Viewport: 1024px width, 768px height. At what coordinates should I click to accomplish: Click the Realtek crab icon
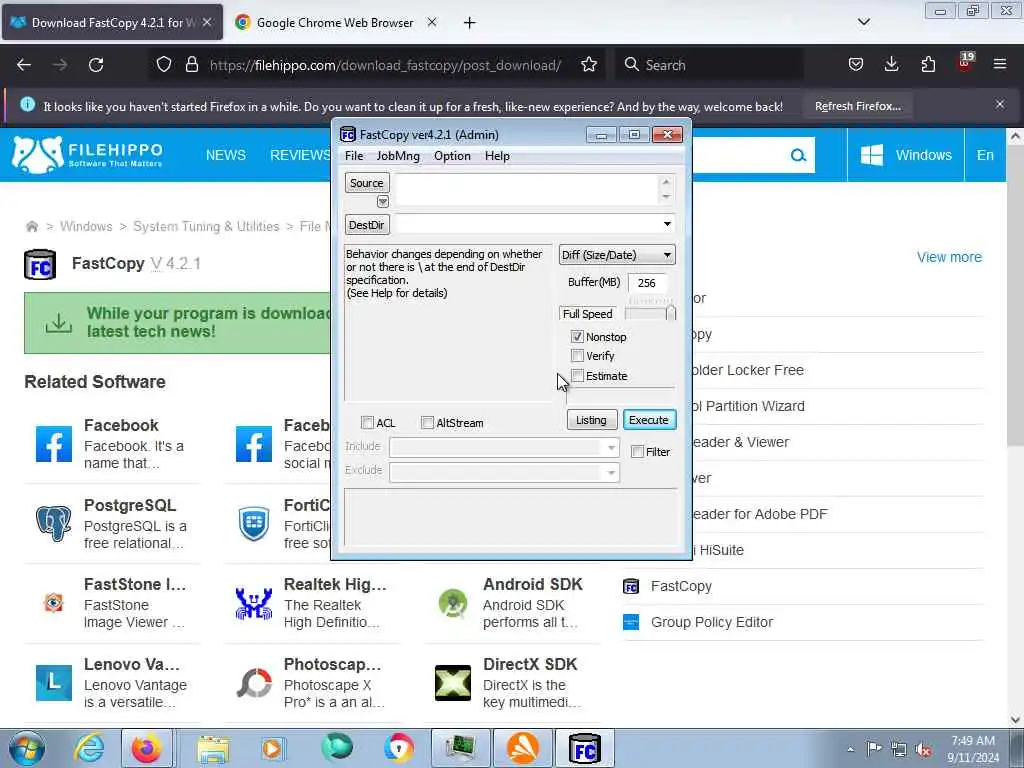click(x=253, y=603)
